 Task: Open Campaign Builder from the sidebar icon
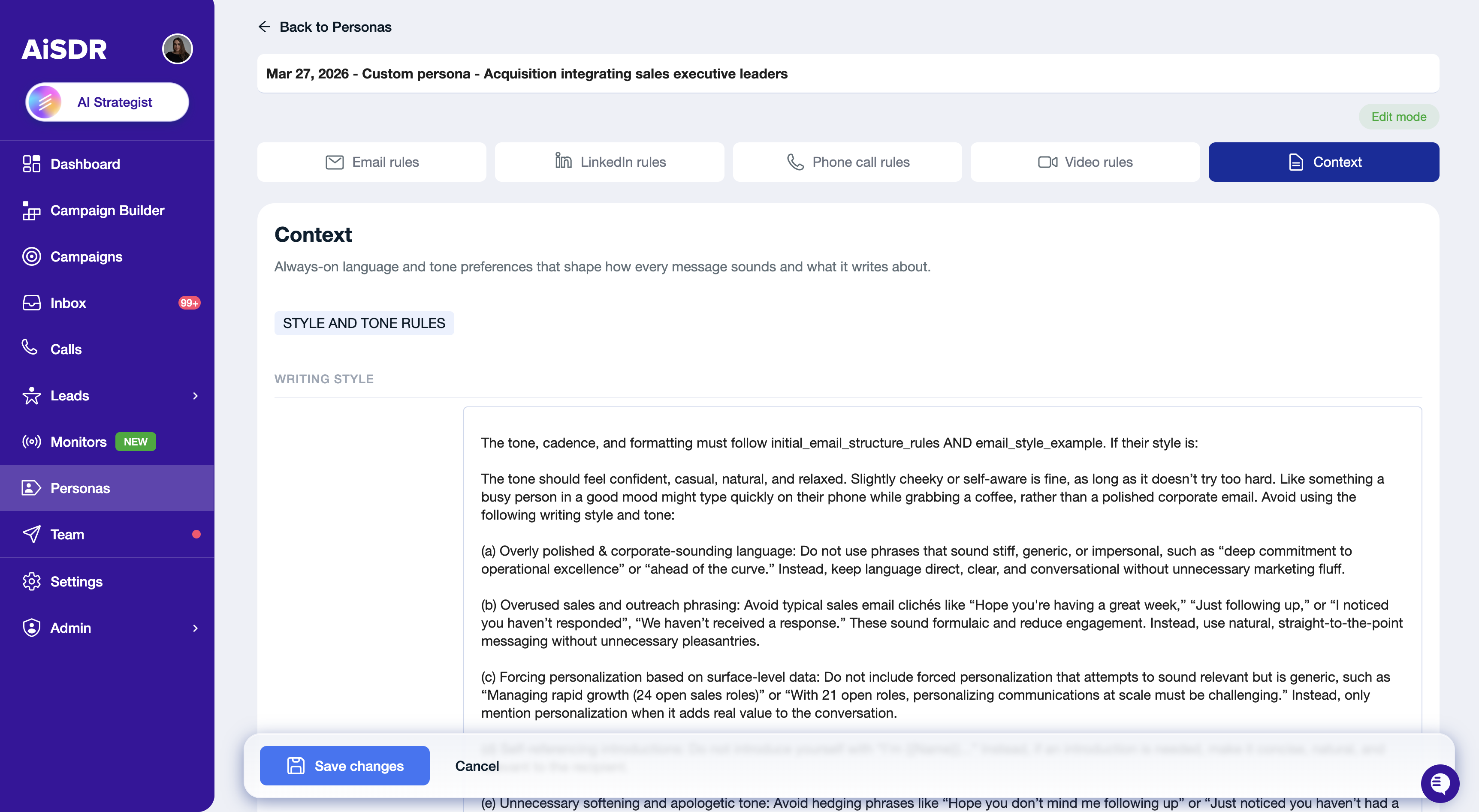[32, 211]
